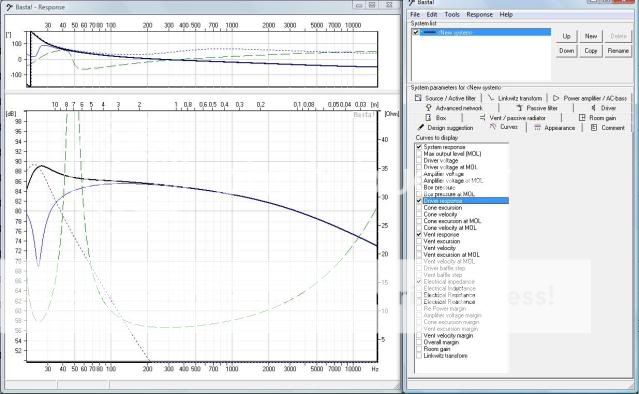The image size is (639, 394).
Task: Select the Driver speaker icon tab
Action: tap(593, 108)
